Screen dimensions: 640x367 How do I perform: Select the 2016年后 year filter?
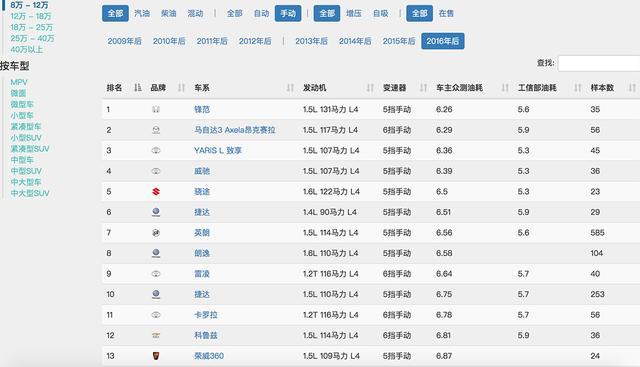tap(443, 41)
